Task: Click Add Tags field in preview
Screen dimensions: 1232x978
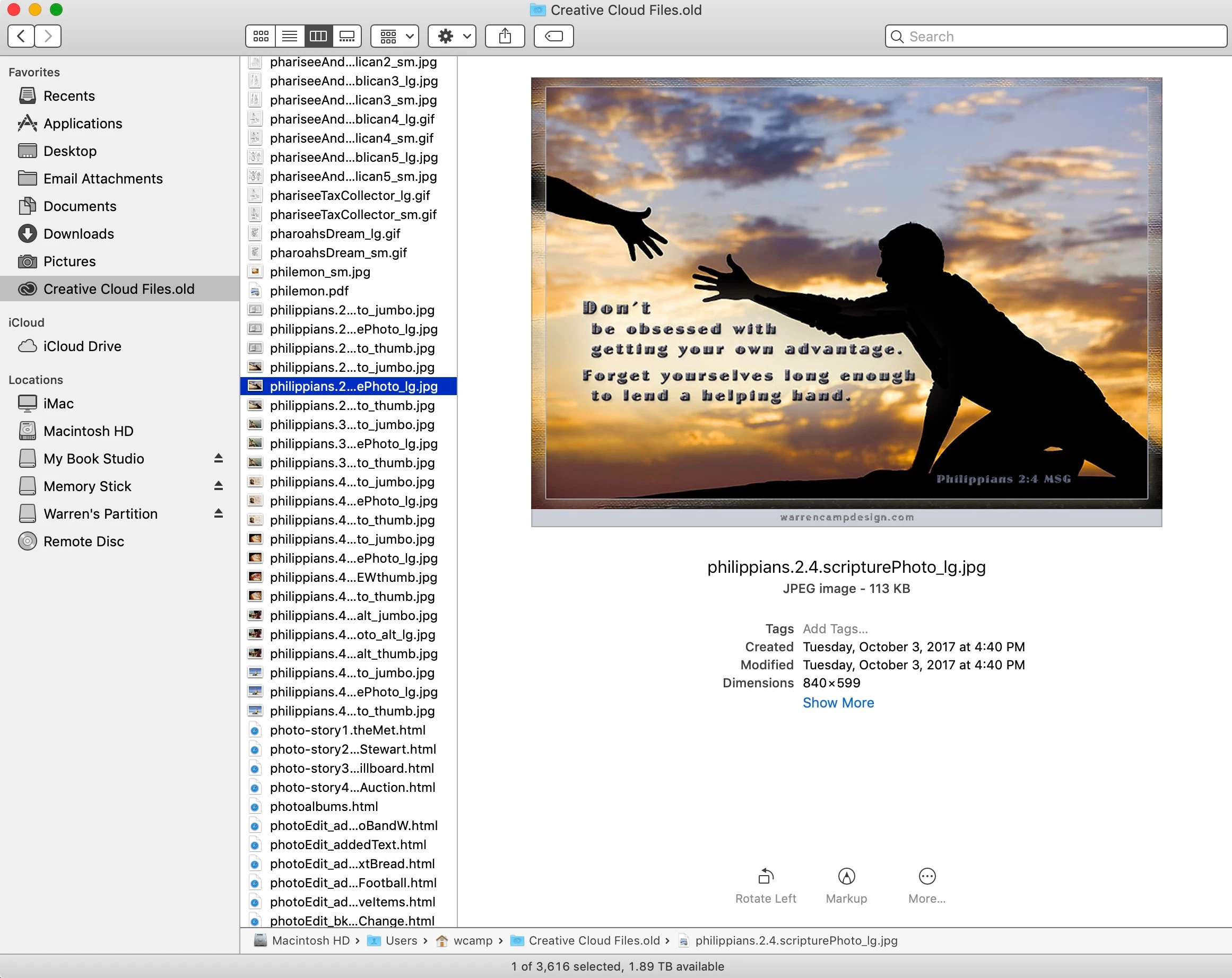Action: pos(835,628)
